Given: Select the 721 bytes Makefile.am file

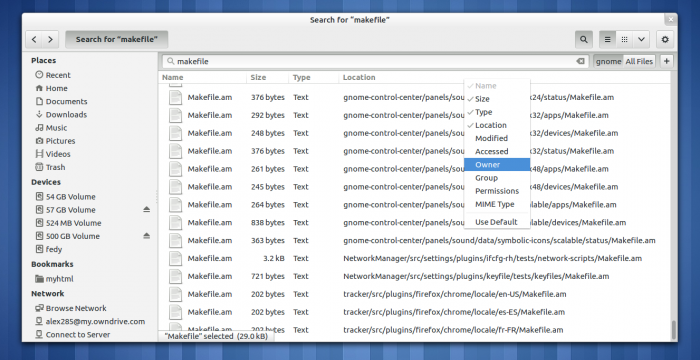Looking at the screenshot, I should 414,276.
